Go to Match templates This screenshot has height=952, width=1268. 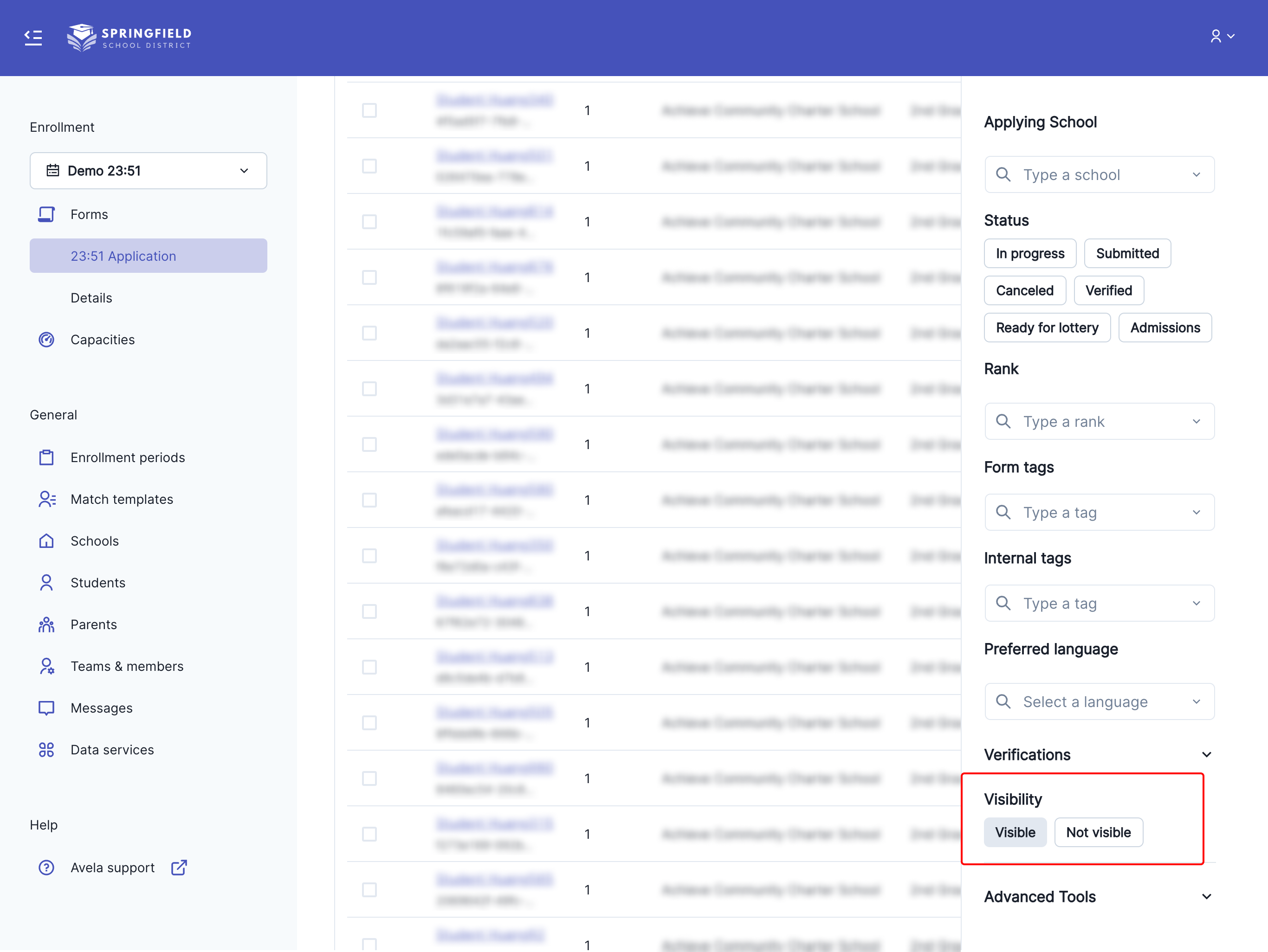122,499
